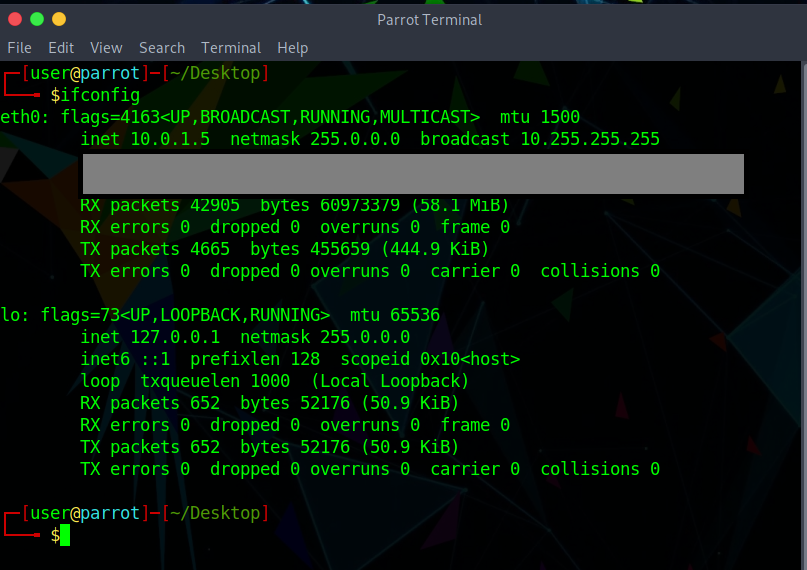Click the typed ifconfig command text

point(100,95)
